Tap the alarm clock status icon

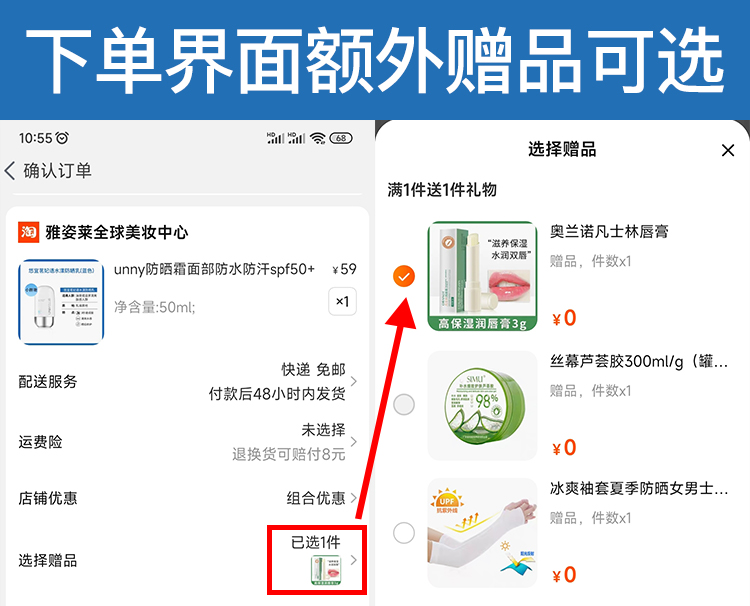[62, 138]
